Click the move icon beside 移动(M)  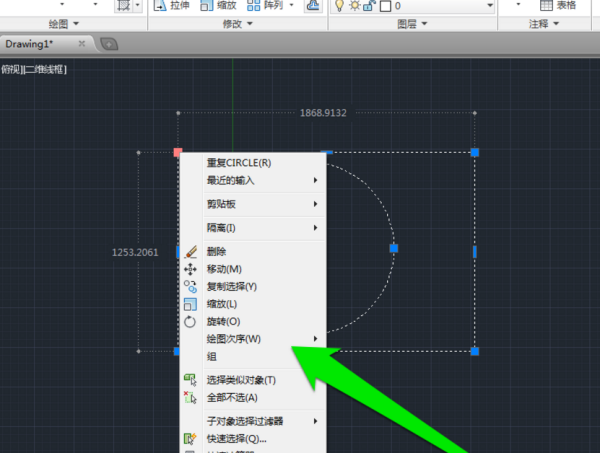pos(190,269)
